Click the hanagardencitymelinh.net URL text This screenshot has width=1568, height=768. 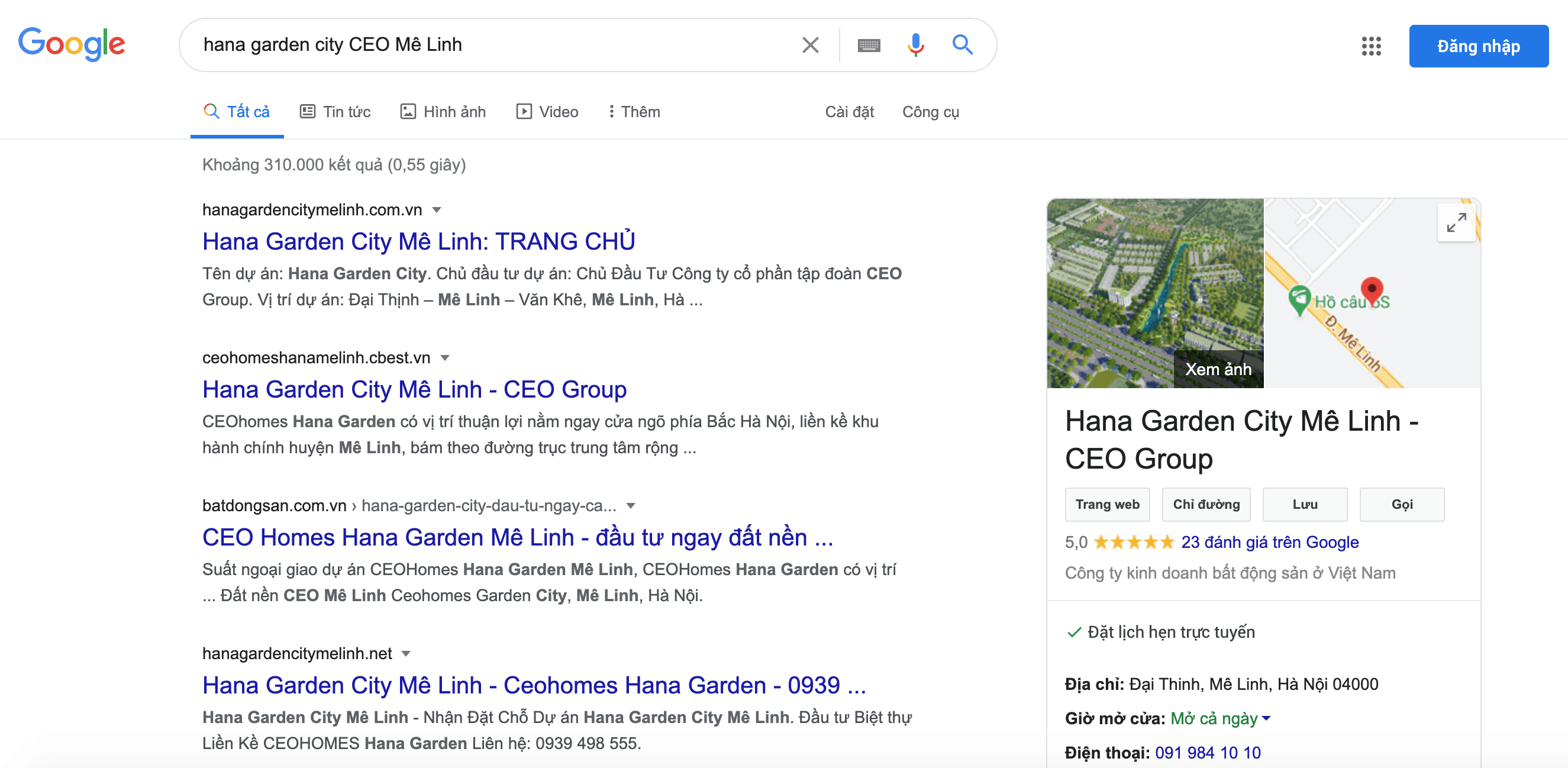[x=297, y=654]
